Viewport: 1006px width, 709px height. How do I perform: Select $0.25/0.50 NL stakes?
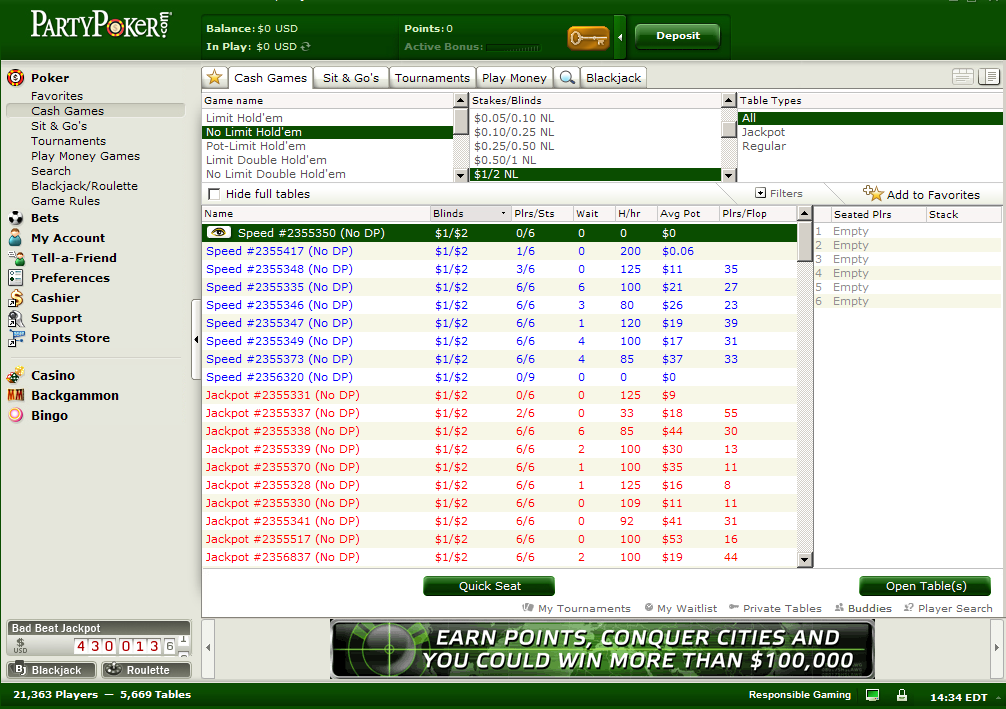[x=596, y=146]
